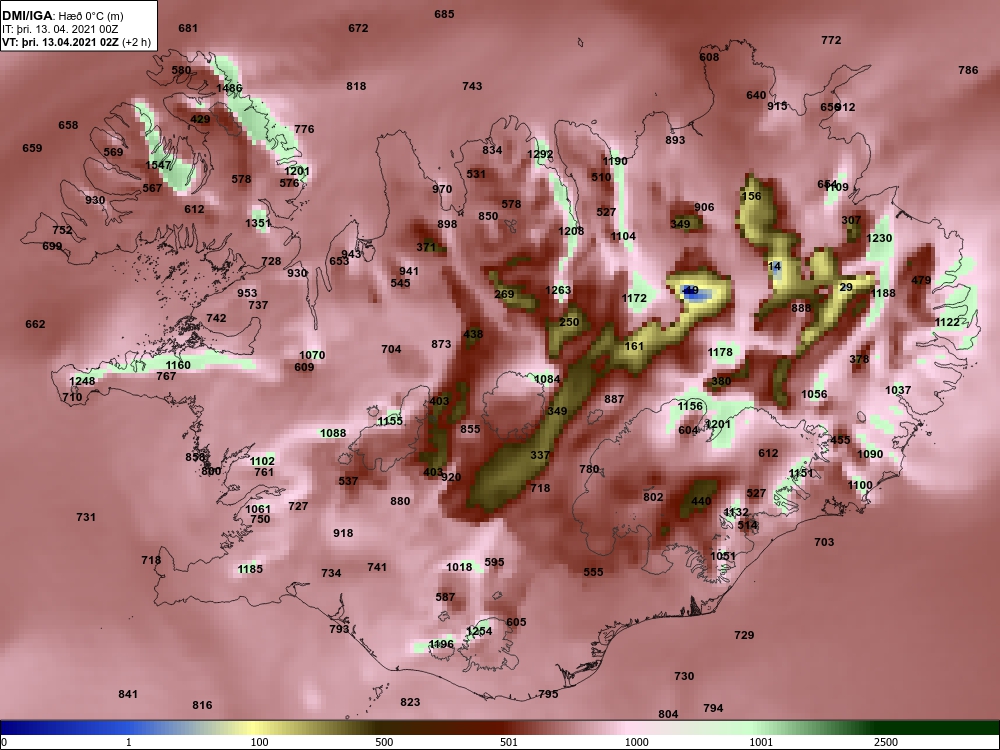Viewport: 1000px width, 750px height.
Task: Select the map value 906
Action: point(704,207)
